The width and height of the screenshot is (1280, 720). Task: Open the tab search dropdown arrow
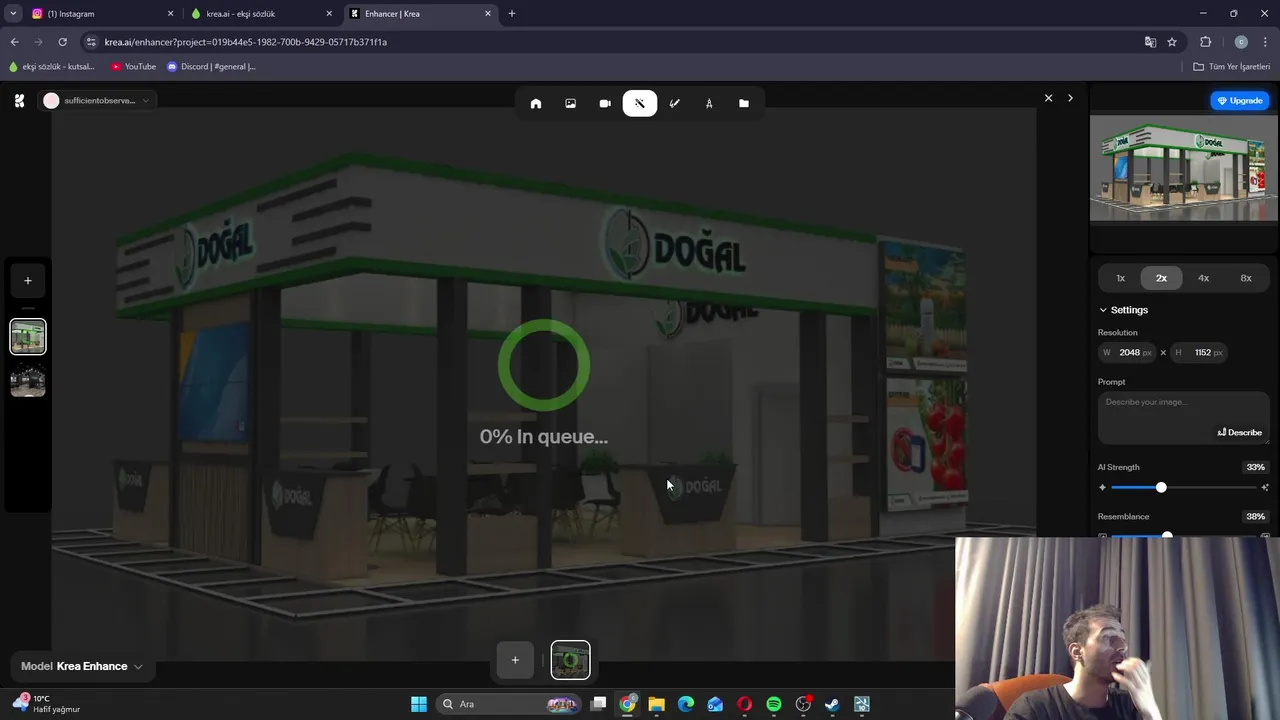(x=13, y=14)
